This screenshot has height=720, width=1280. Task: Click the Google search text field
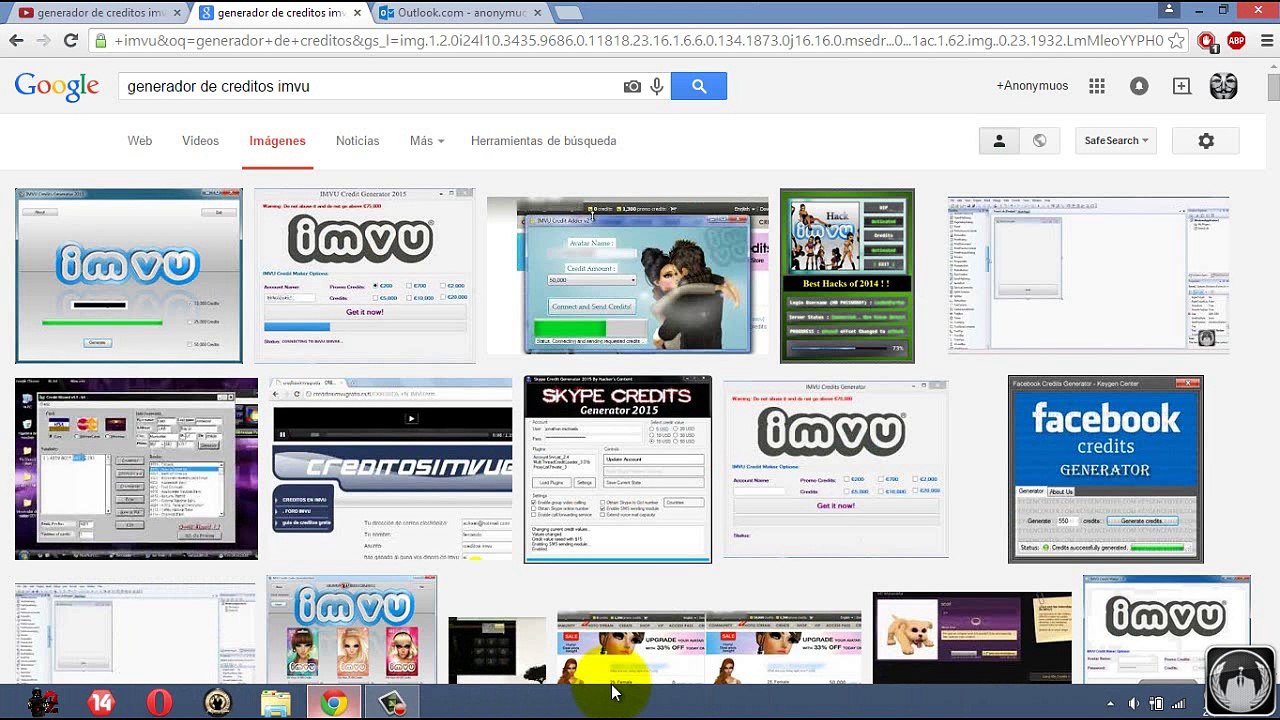(x=370, y=86)
